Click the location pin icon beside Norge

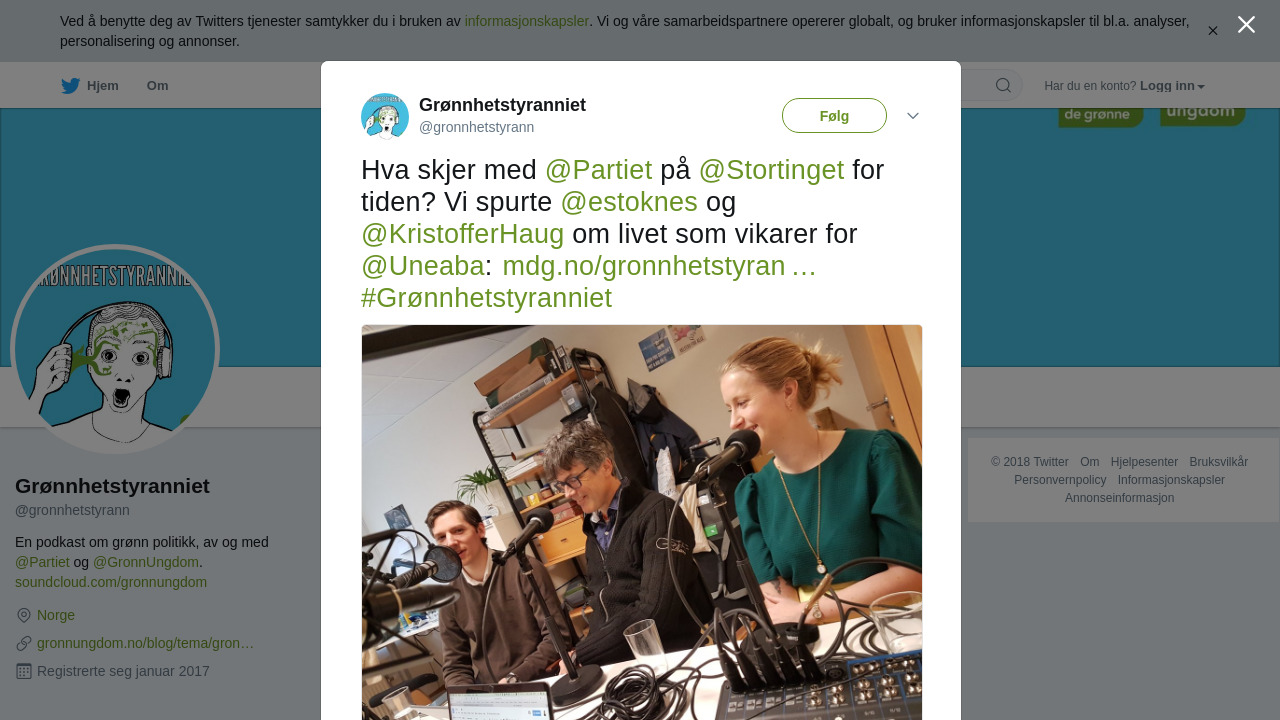click(24, 615)
